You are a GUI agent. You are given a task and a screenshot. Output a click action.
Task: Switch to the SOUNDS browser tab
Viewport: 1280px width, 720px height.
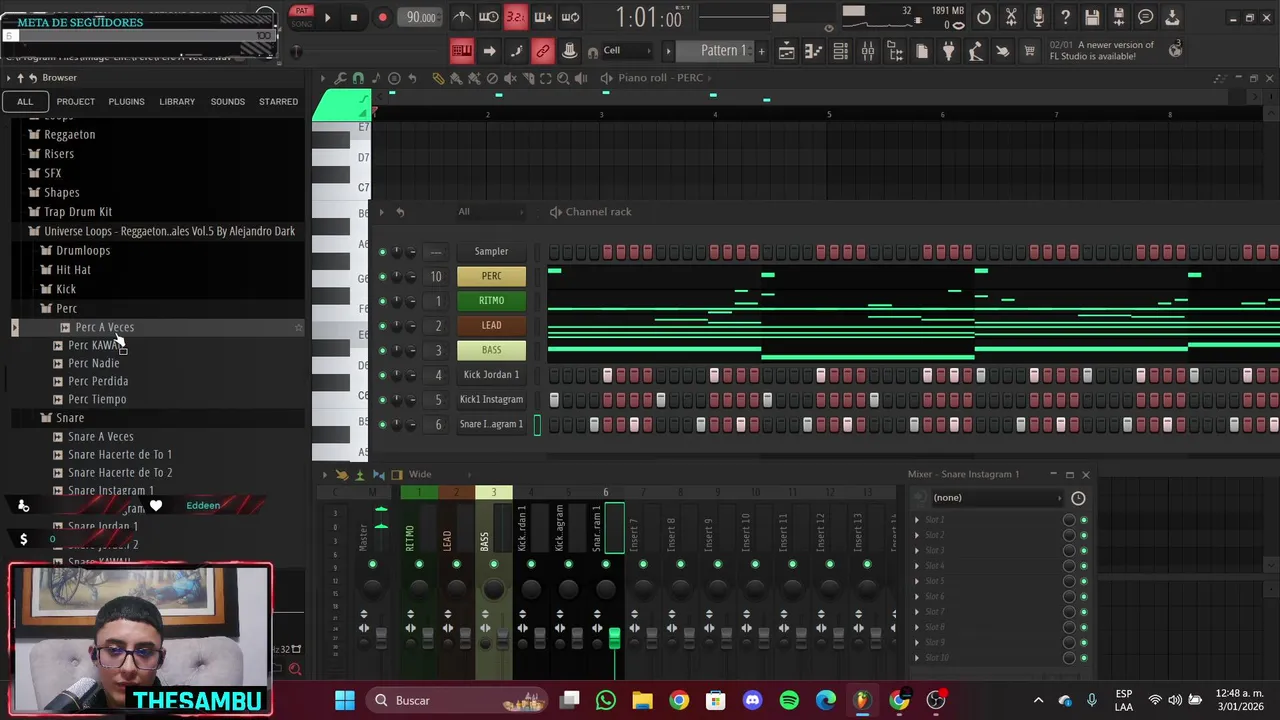[x=227, y=101]
